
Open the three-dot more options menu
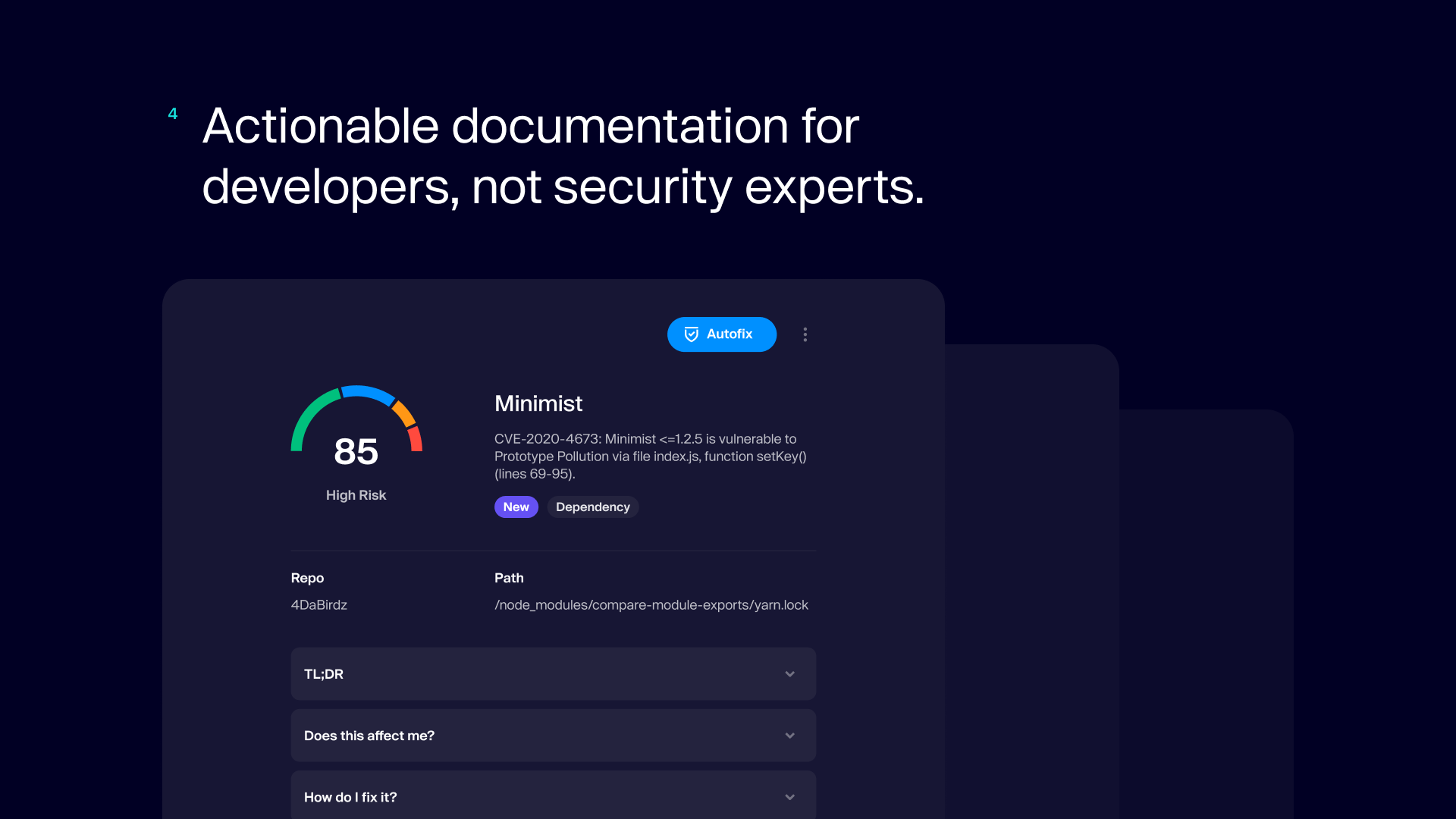pos(805,334)
